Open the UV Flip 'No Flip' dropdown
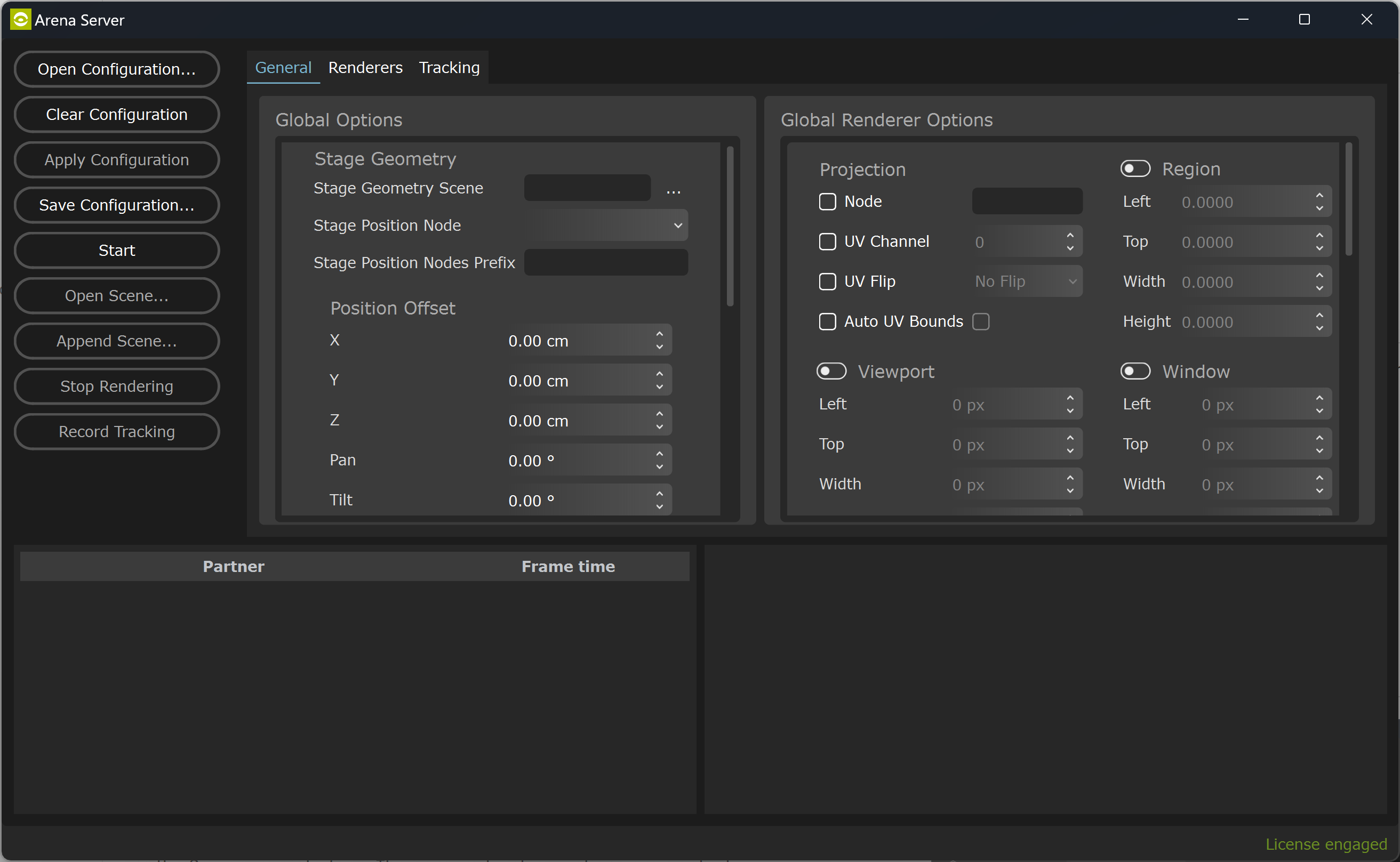This screenshot has height=862, width=1400. [x=1027, y=281]
